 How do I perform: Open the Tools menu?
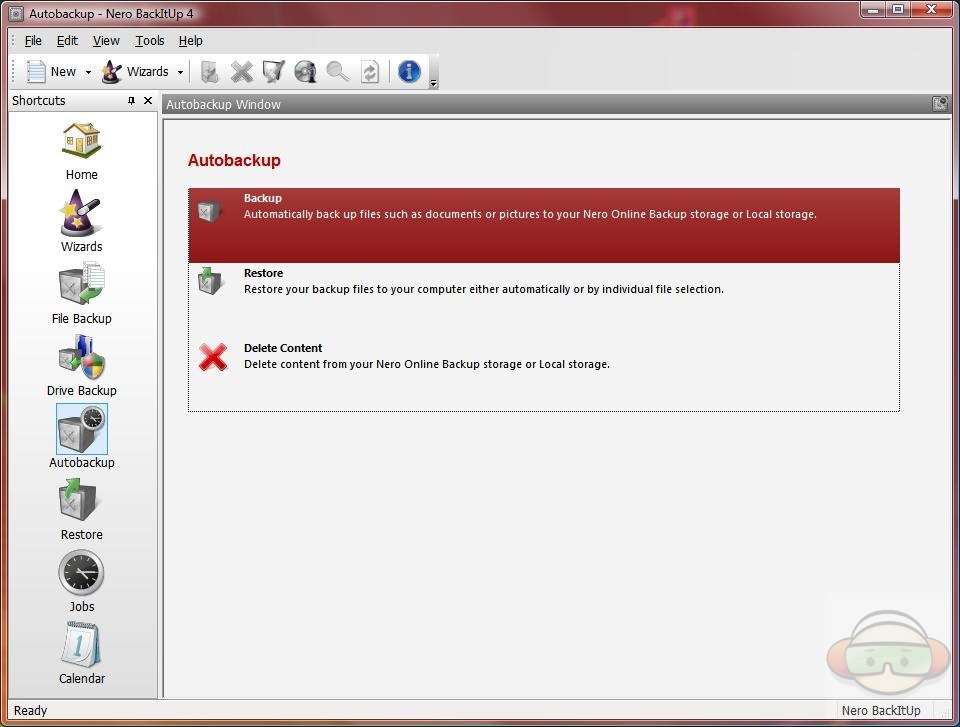point(150,41)
